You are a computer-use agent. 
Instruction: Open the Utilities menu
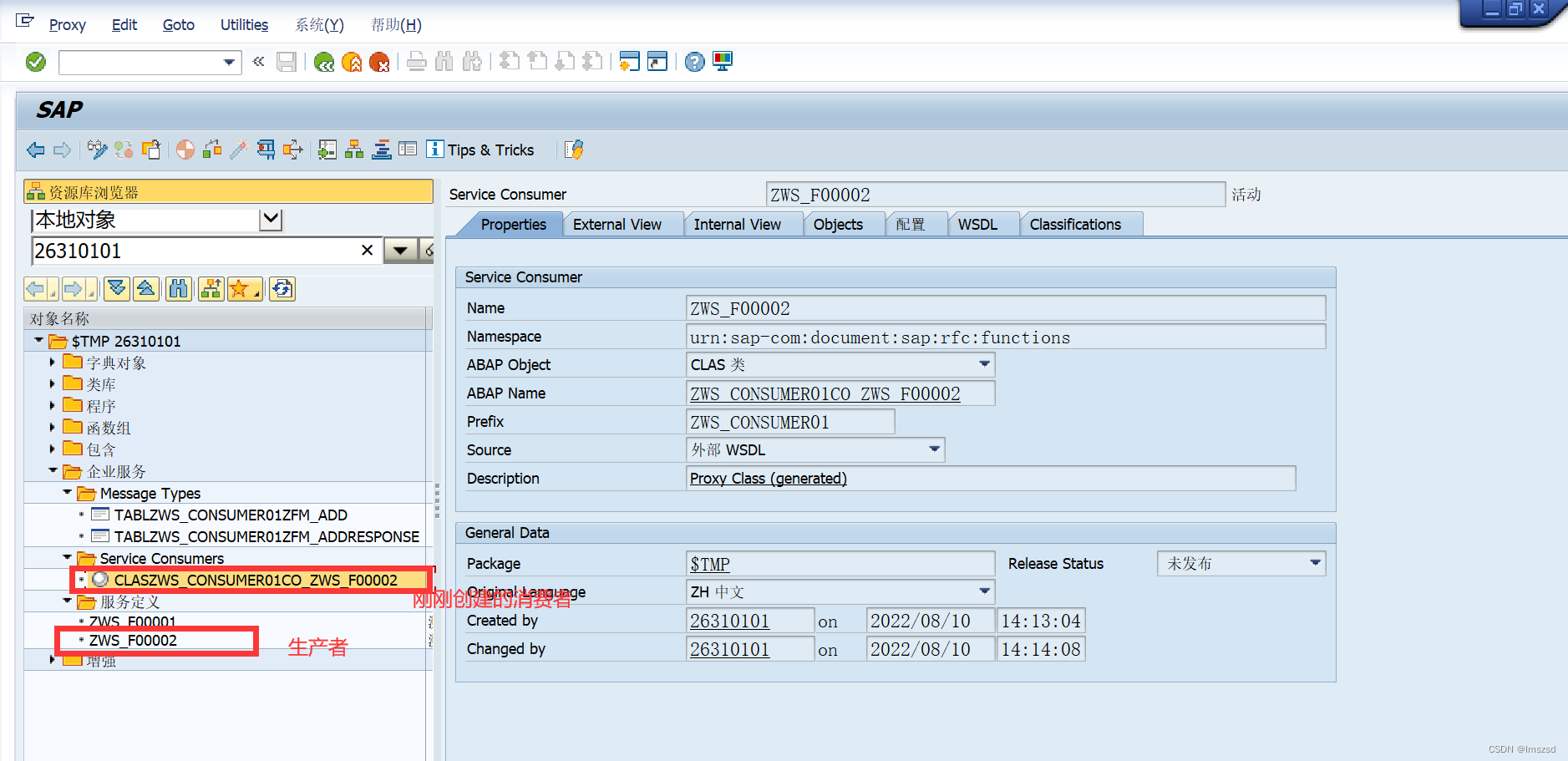pyautogui.click(x=244, y=25)
